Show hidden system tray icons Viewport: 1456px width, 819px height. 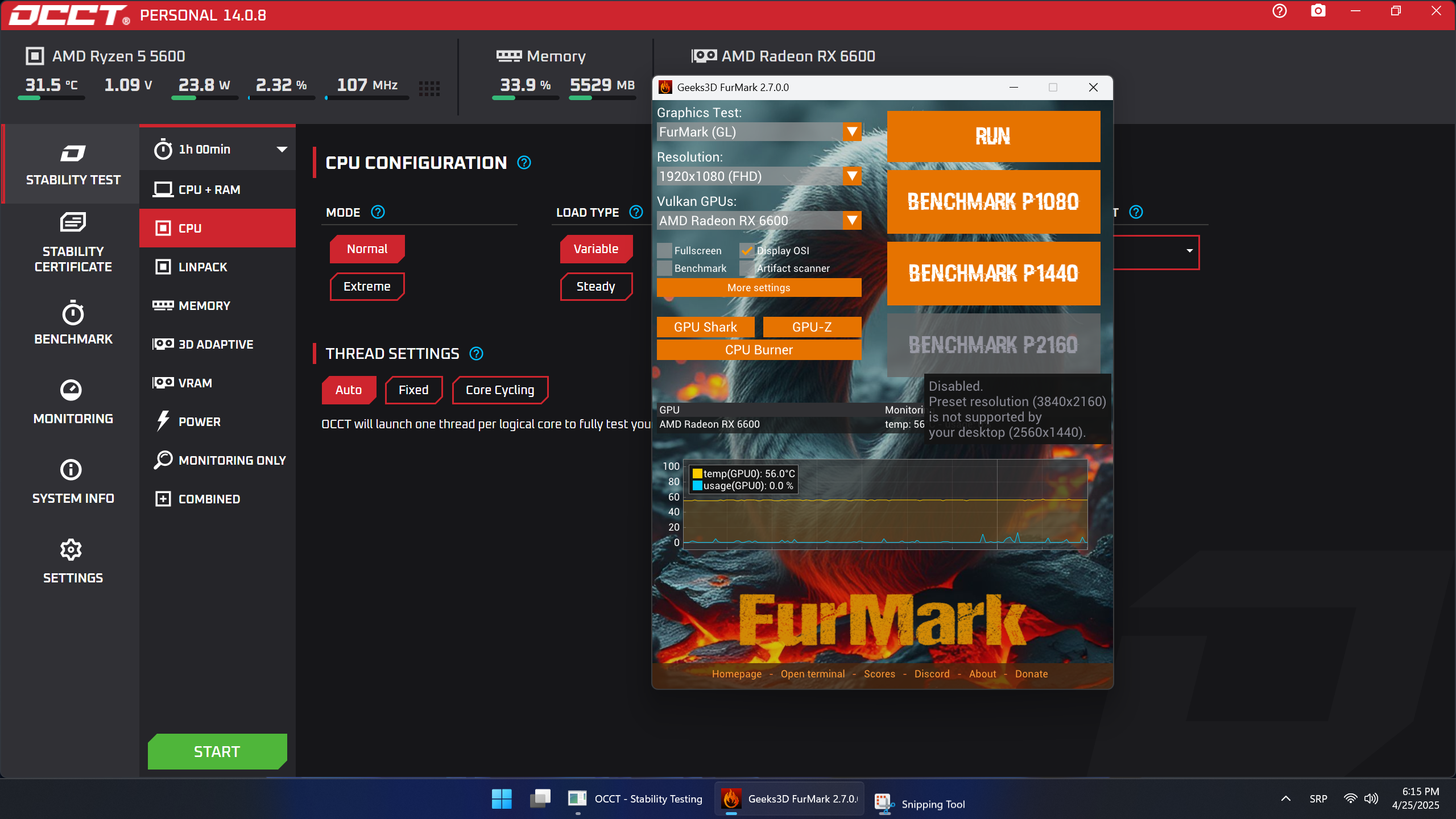[x=1286, y=799]
